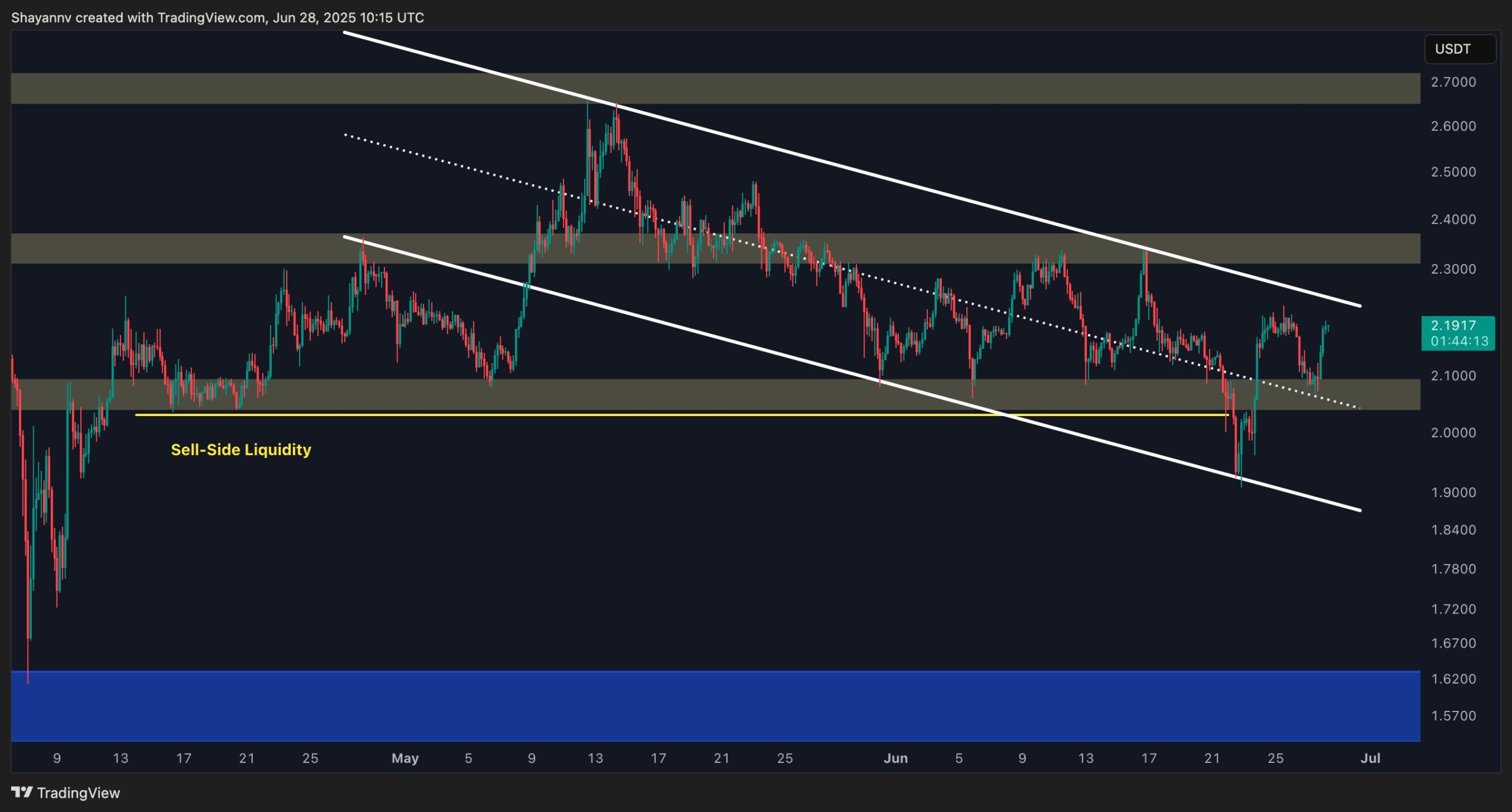The image size is (1512, 812).
Task: Click the Jul label on time axis
Action: [1370, 758]
